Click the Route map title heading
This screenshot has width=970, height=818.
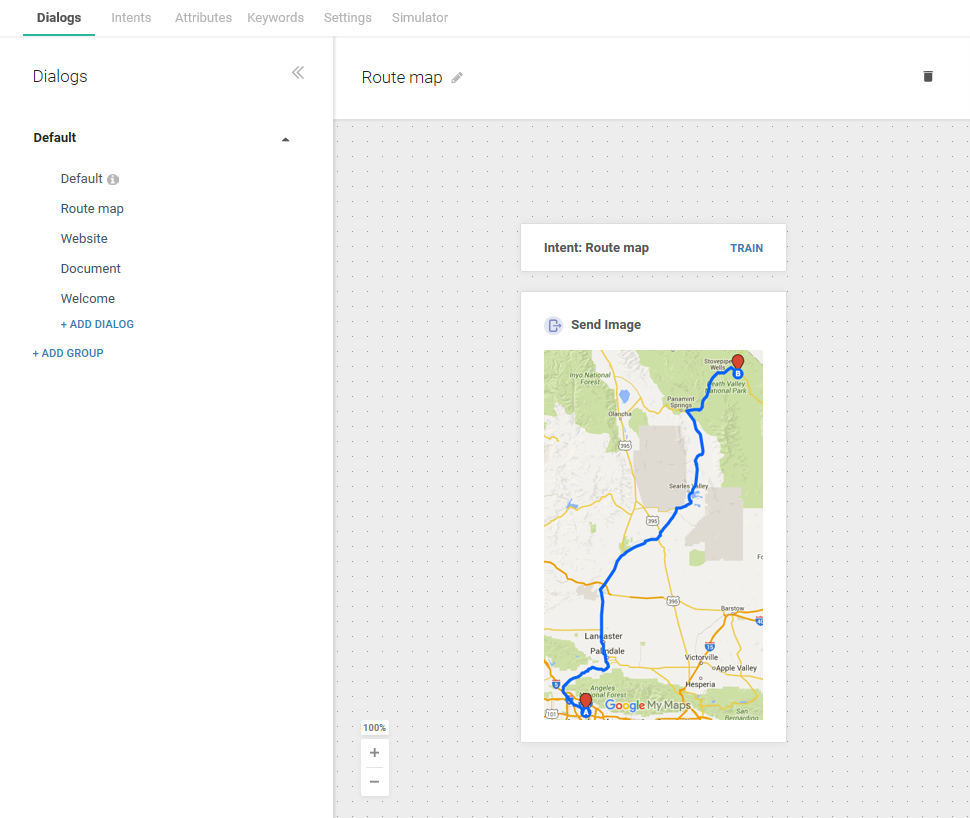(402, 77)
